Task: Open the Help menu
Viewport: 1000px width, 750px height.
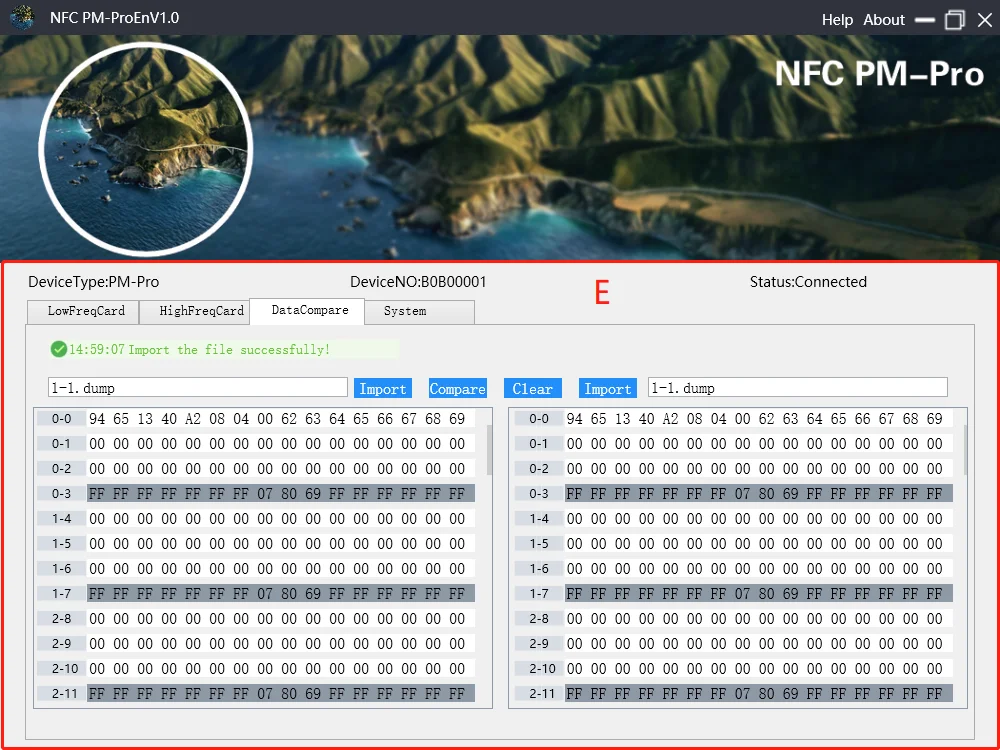Action: pyautogui.click(x=837, y=20)
